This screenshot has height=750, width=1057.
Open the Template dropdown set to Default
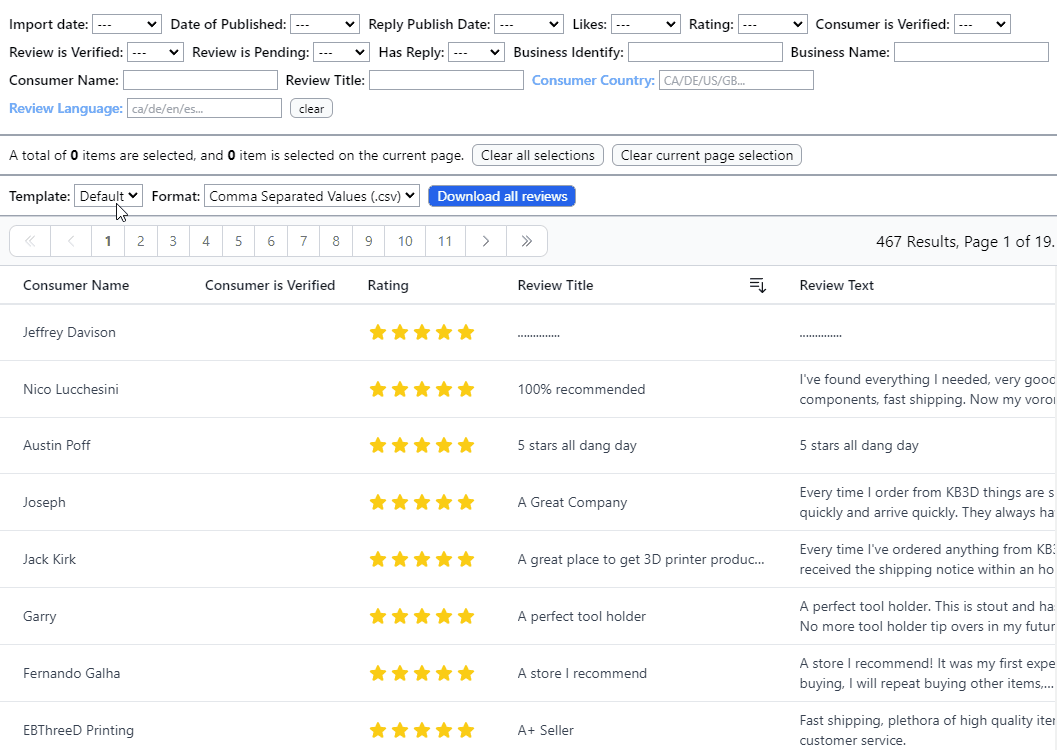point(108,197)
